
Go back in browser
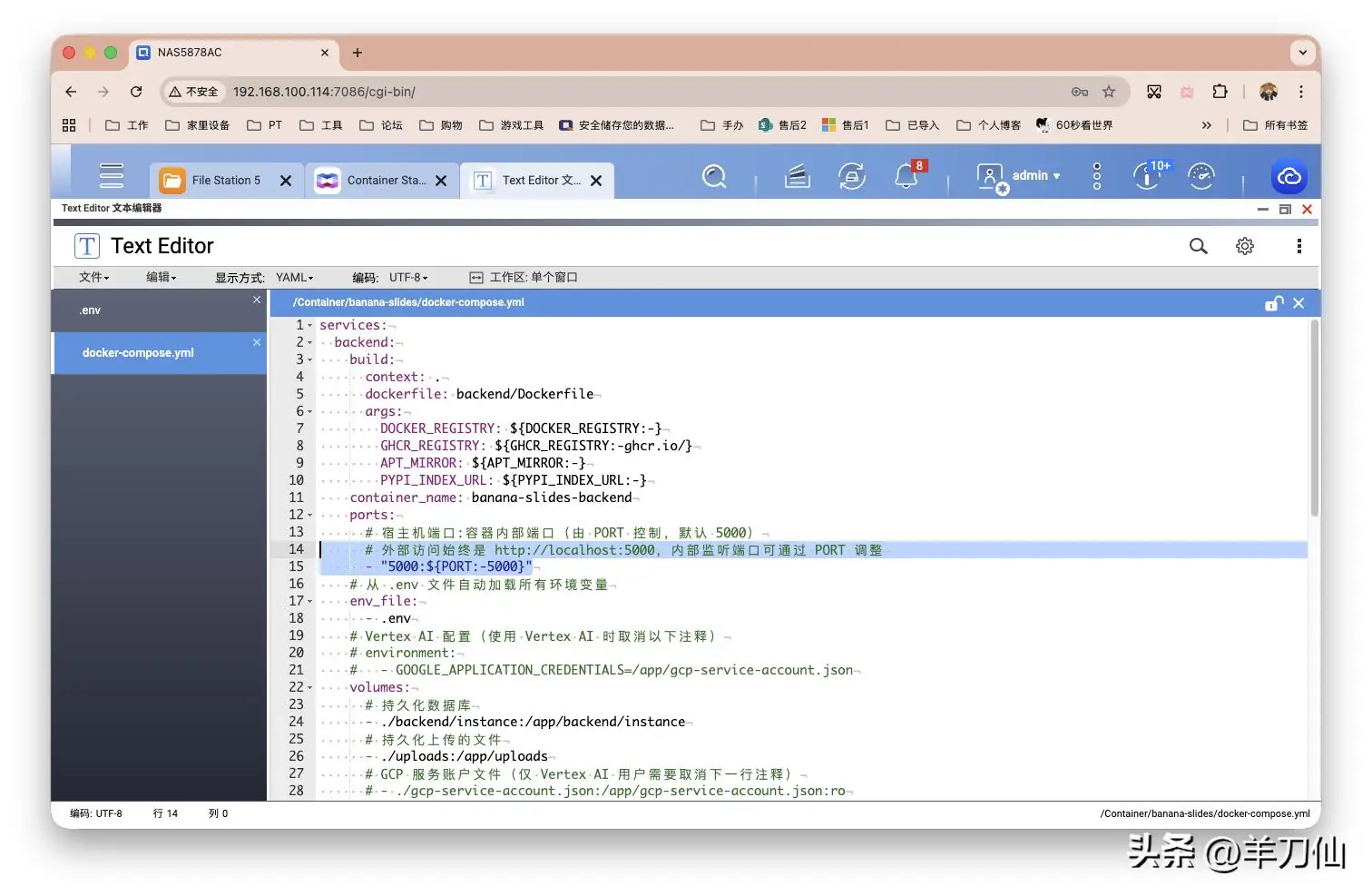point(71,92)
